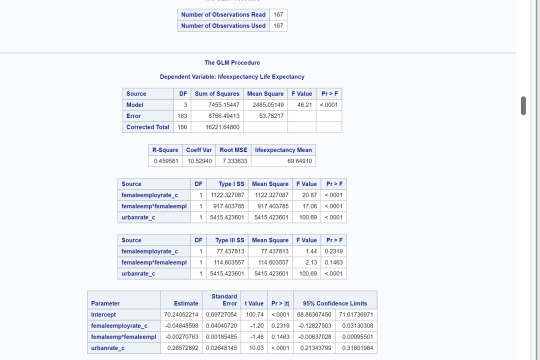Image resolution: width=540 pixels, height=360 pixels.
Task: Click the urbanrate_c t Value 10.03
Action: tap(256, 348)
